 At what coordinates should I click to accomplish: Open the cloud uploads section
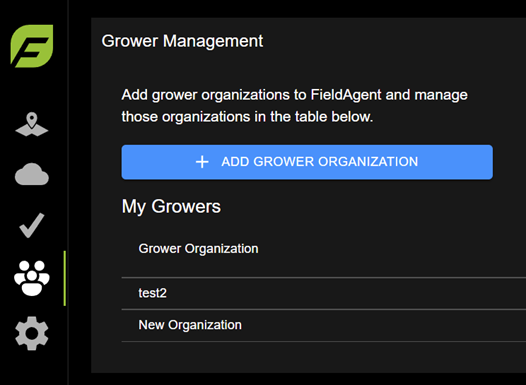click(x=32, y=174)
